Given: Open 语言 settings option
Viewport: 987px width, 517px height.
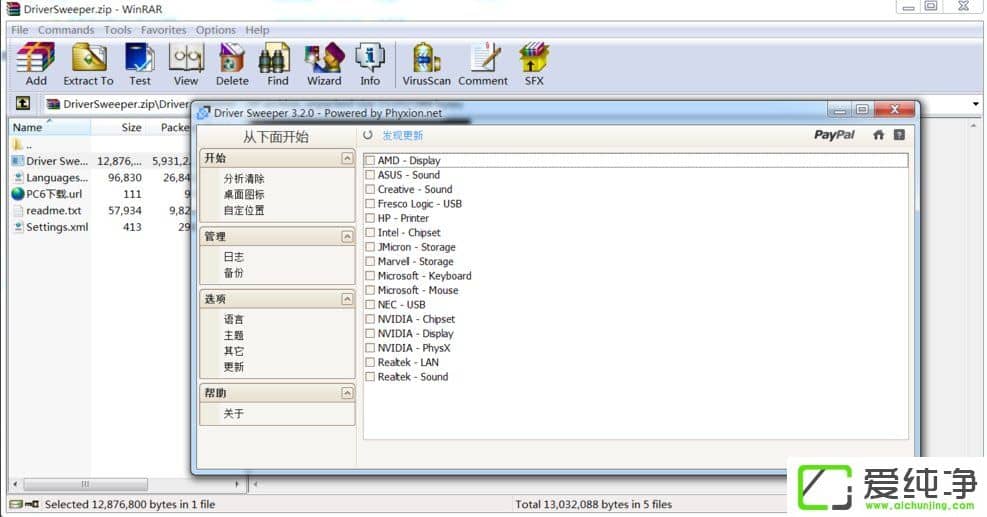Looking at the screenshot, I should (234, 319).
